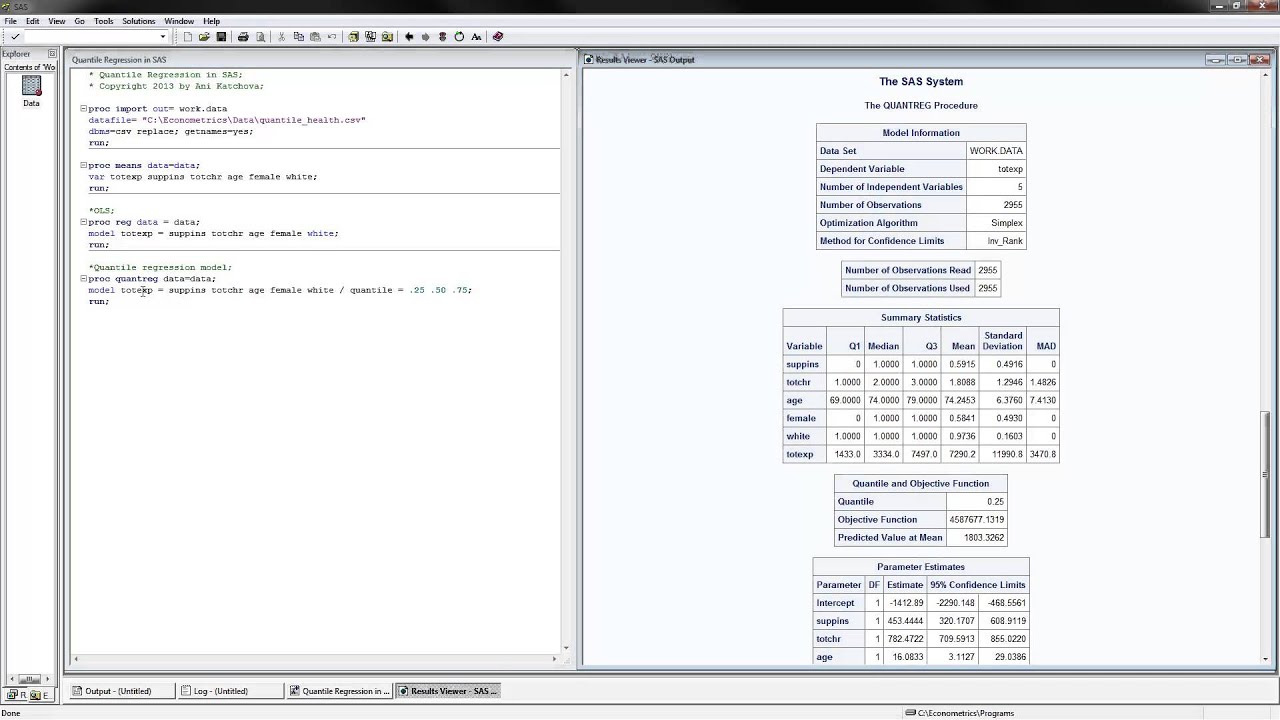Switch to Explorer tab in left pane

[x=40, y=695]
